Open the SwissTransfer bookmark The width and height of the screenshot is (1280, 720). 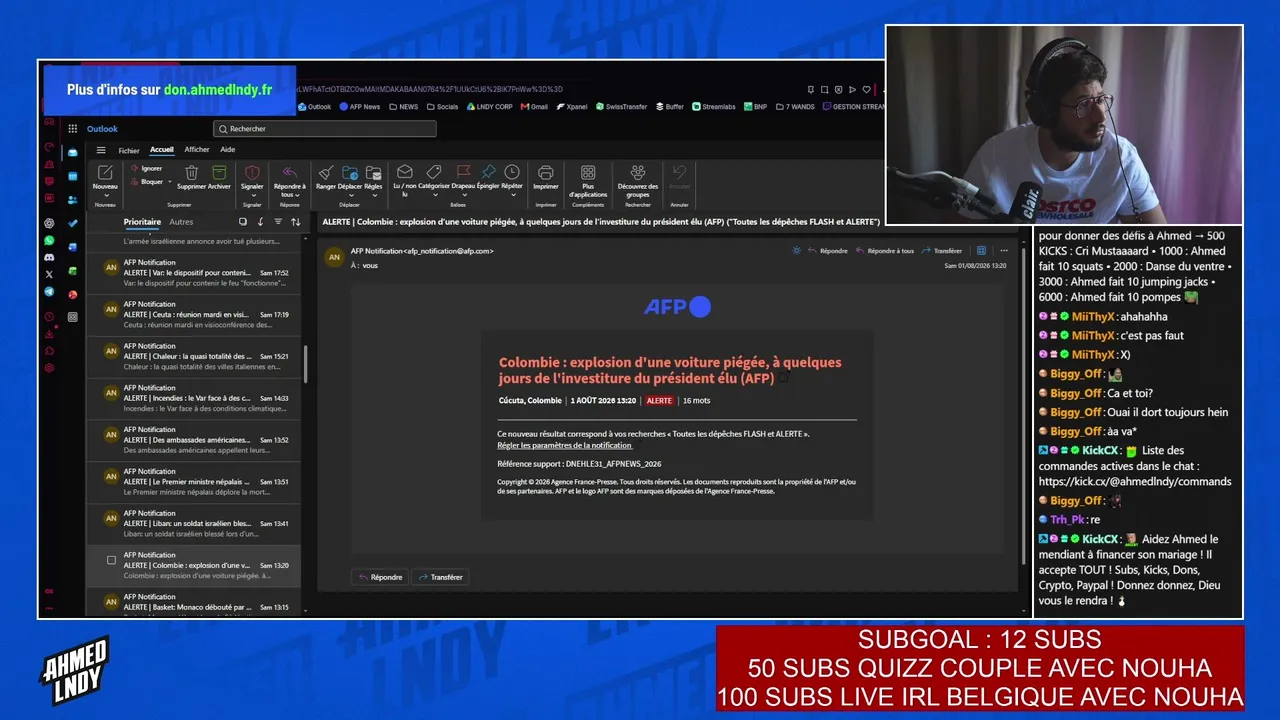(621, 107)
